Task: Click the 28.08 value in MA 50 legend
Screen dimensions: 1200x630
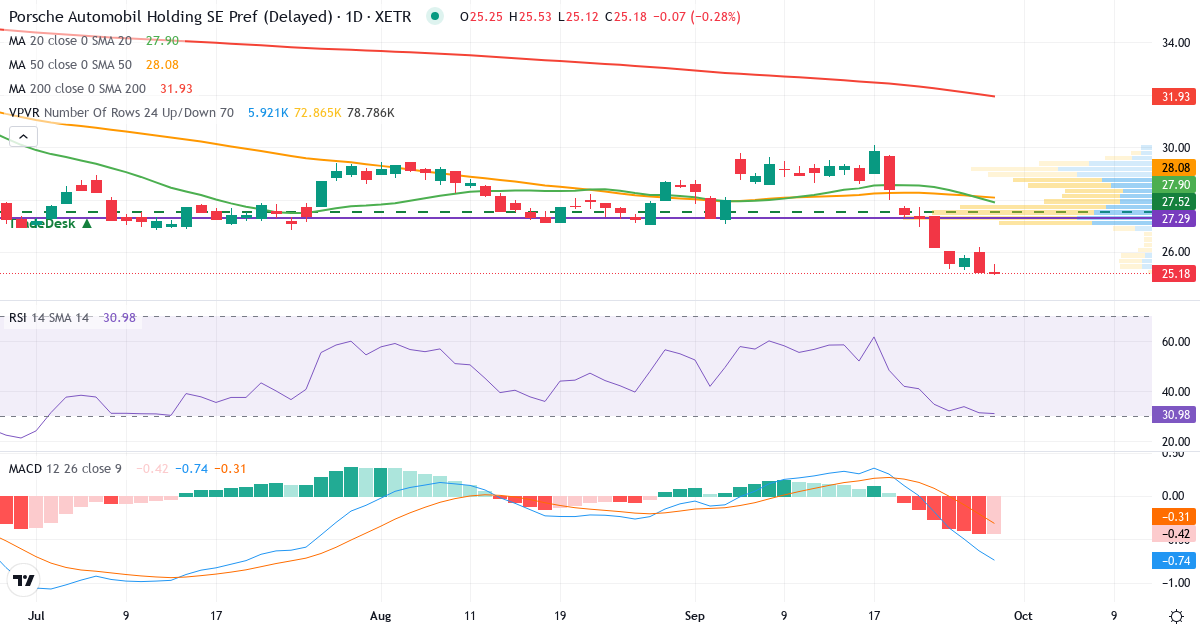Action: (162, 64)
